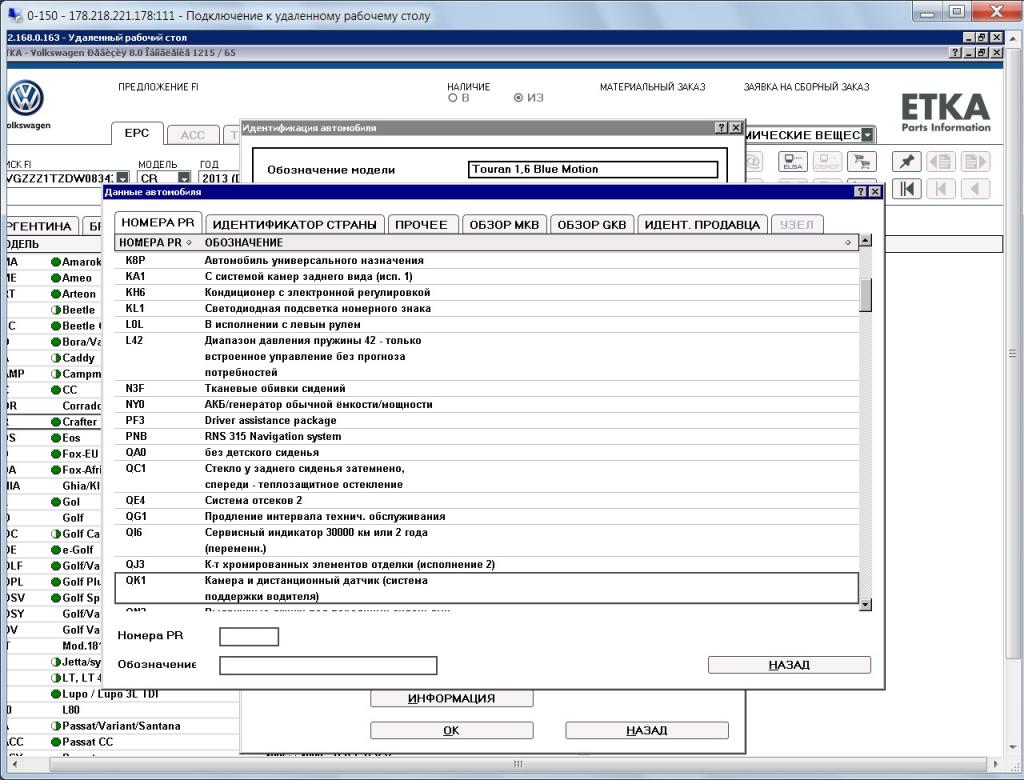Viewport: 1024px width, 780px height.
Task: Open help in Идентификация автомобиля title bar
Action: 721,127
